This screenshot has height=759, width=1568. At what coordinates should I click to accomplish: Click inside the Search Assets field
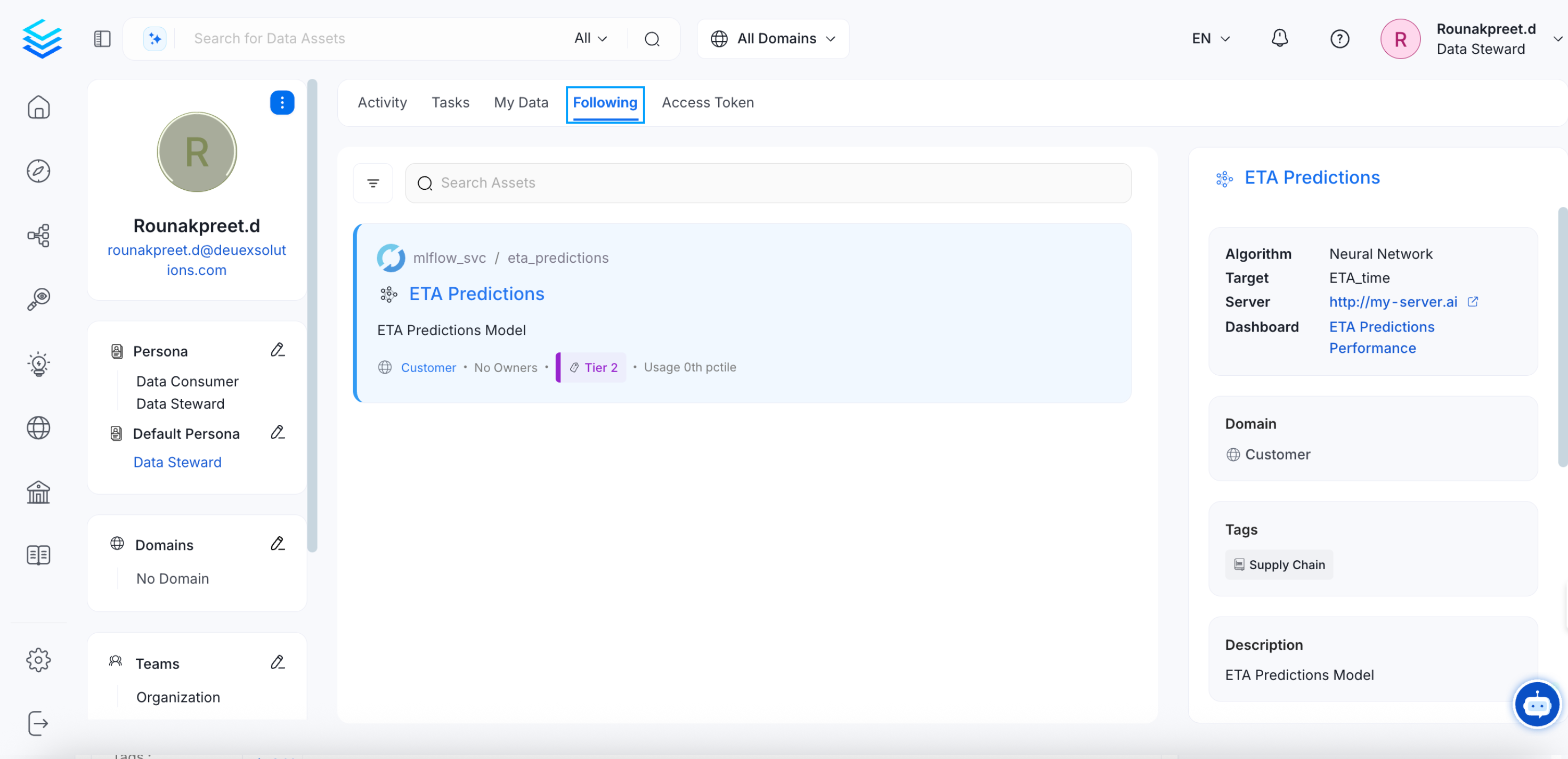670,182
